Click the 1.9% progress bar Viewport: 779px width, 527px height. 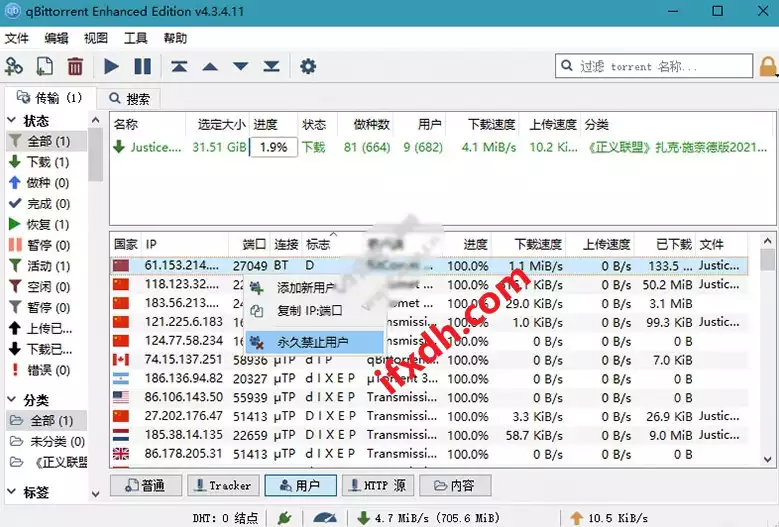(274, 148)
